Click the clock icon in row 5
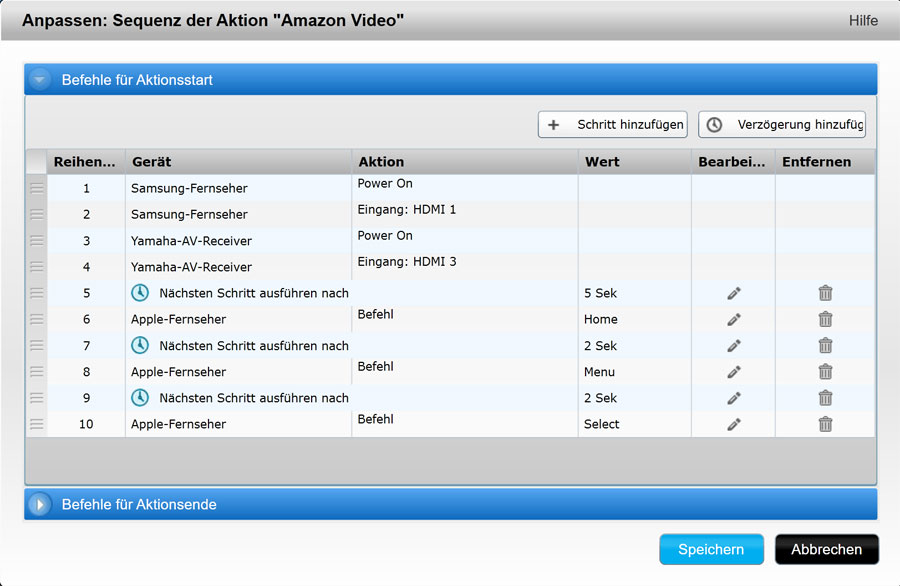Screen dimensions: 900x586 pyautogui.click(x=141, y=293)
